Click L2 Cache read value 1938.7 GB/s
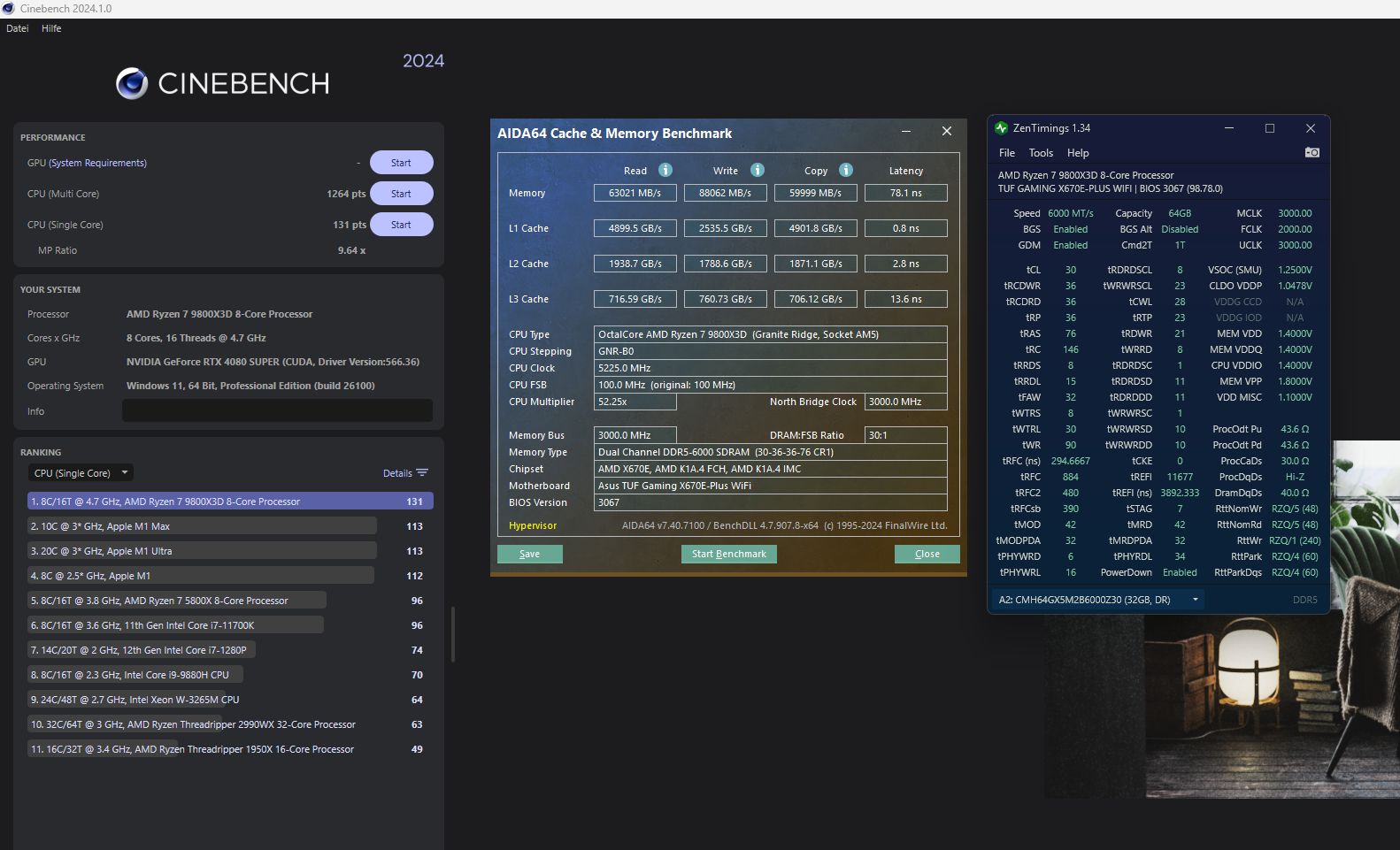This screenshot has height=850, width=1400. tap(635, 264)
